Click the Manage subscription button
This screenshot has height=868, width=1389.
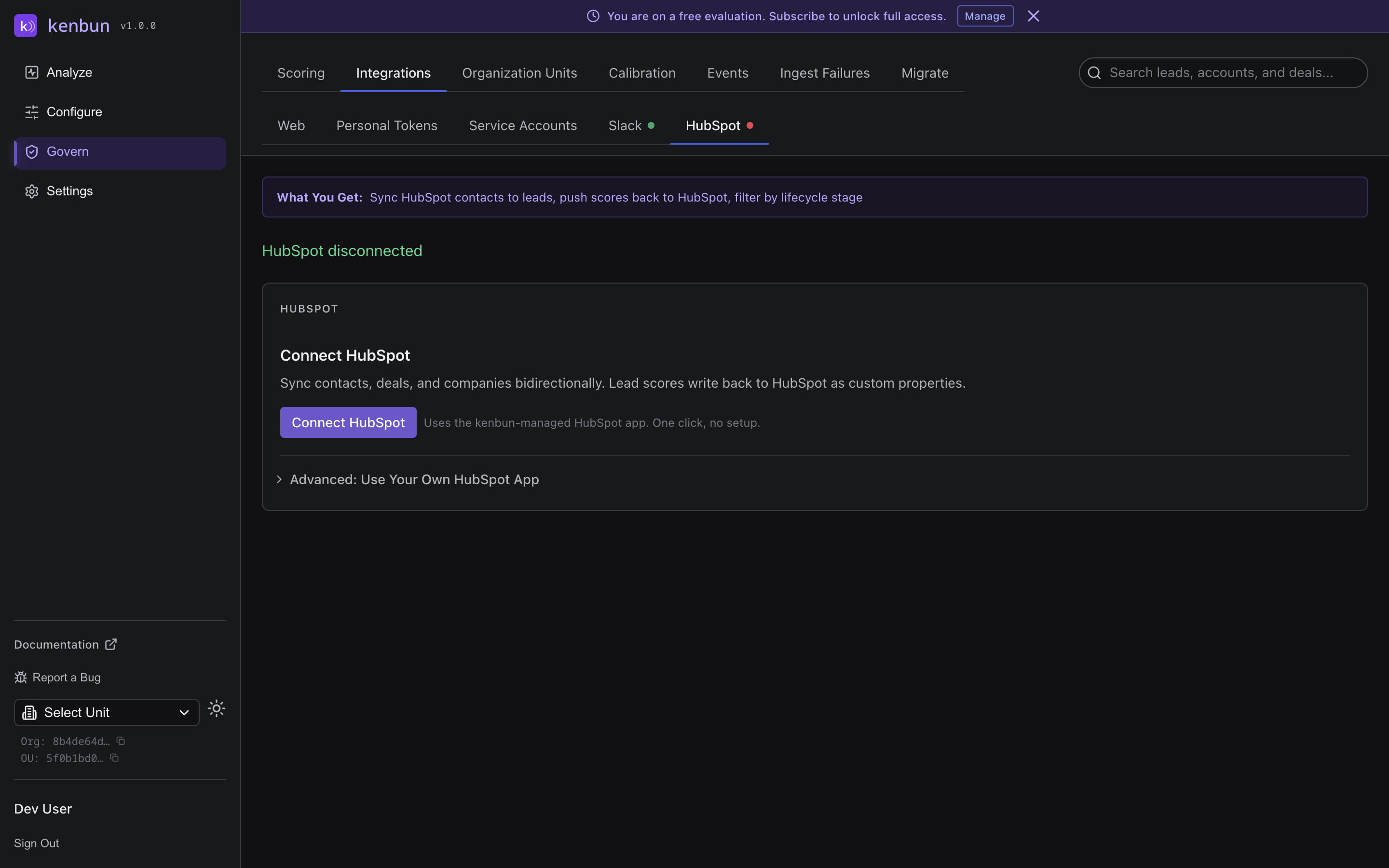(x=985, y=16)
